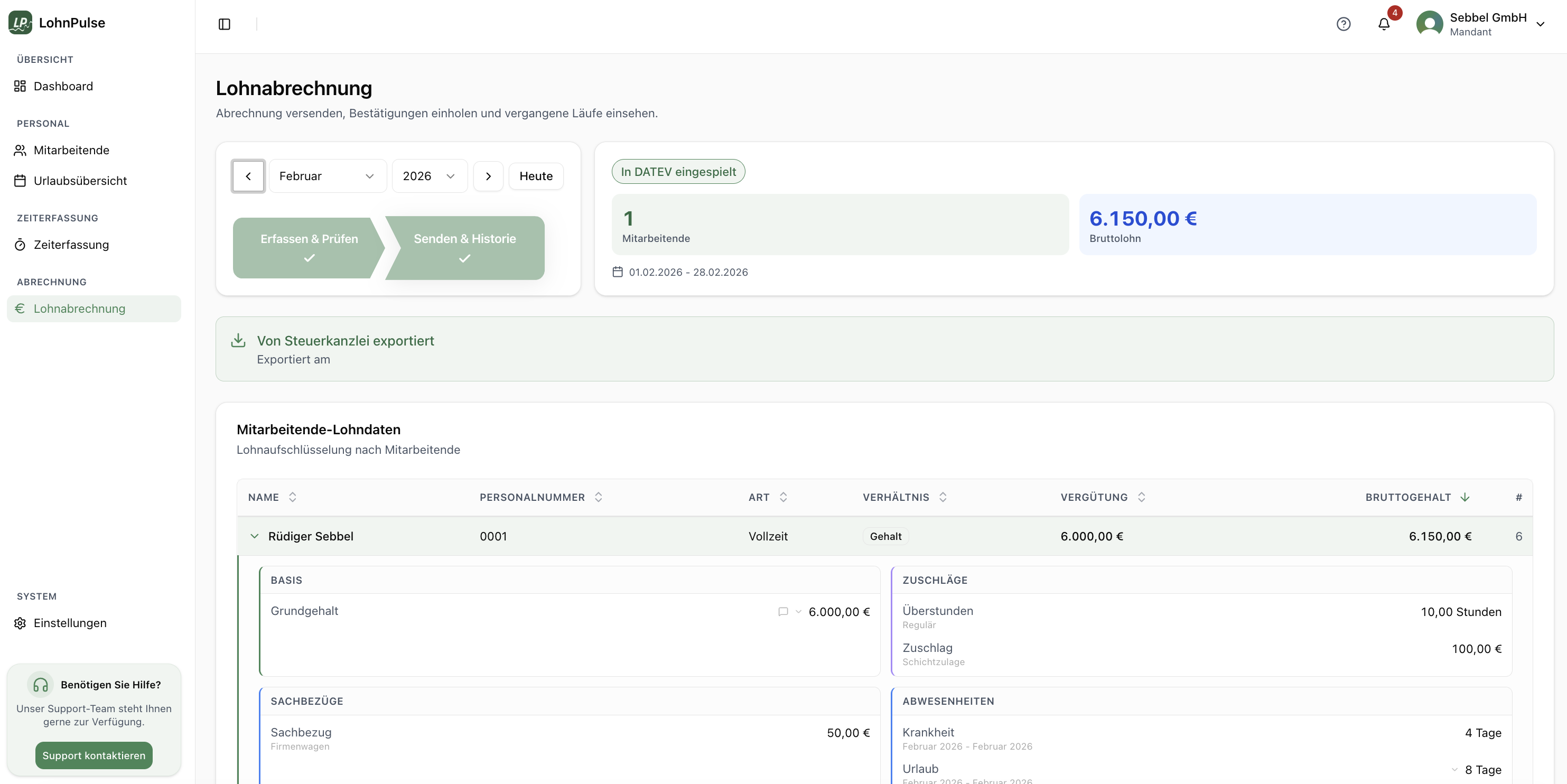Click the Bruttolohn 6.150,00 € card
This screenshot has width=1567, height=784.
pyautogui.click(x=1308, y=225)
